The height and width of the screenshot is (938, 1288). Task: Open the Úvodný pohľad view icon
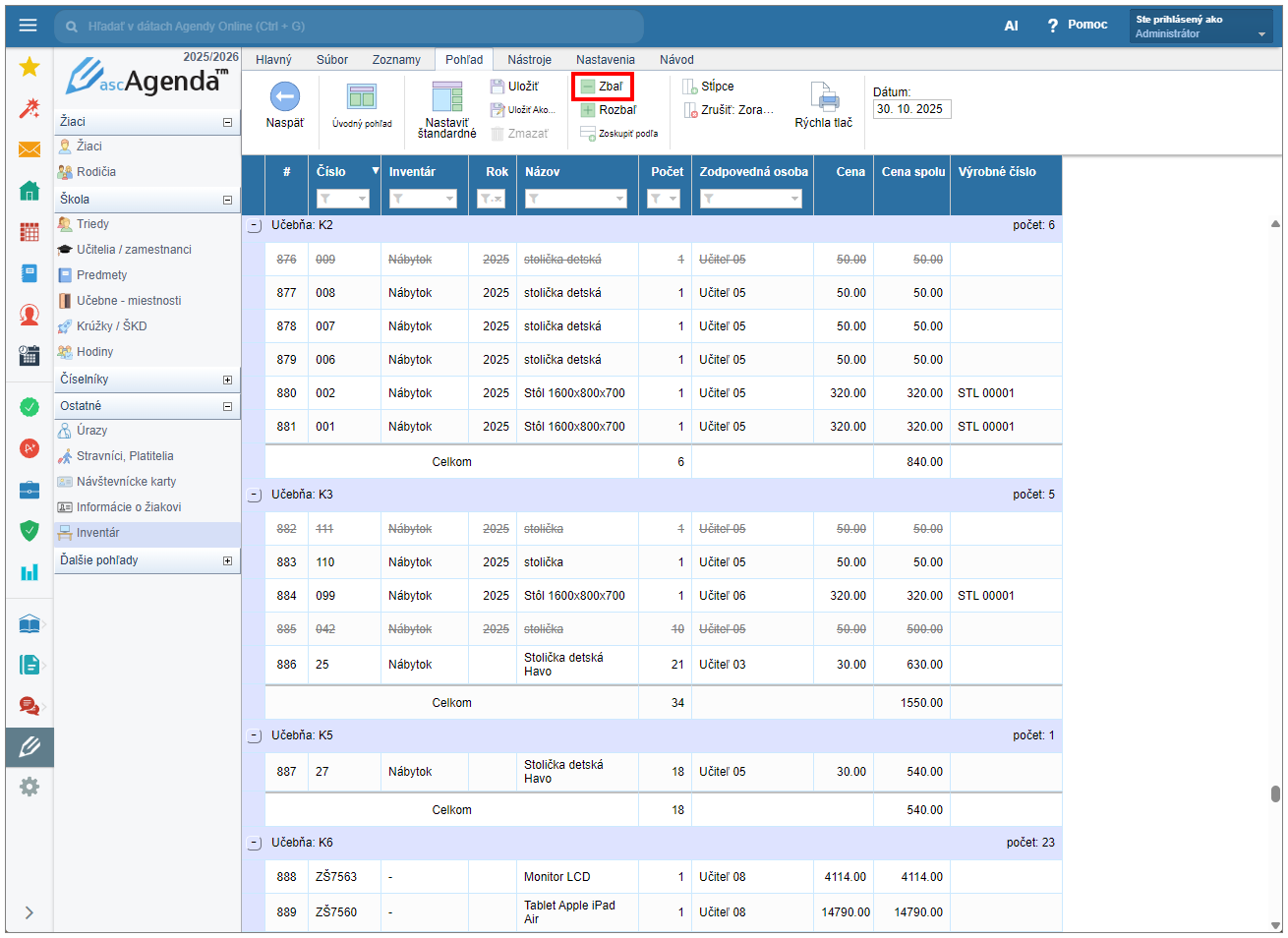[x=361, y=96]
